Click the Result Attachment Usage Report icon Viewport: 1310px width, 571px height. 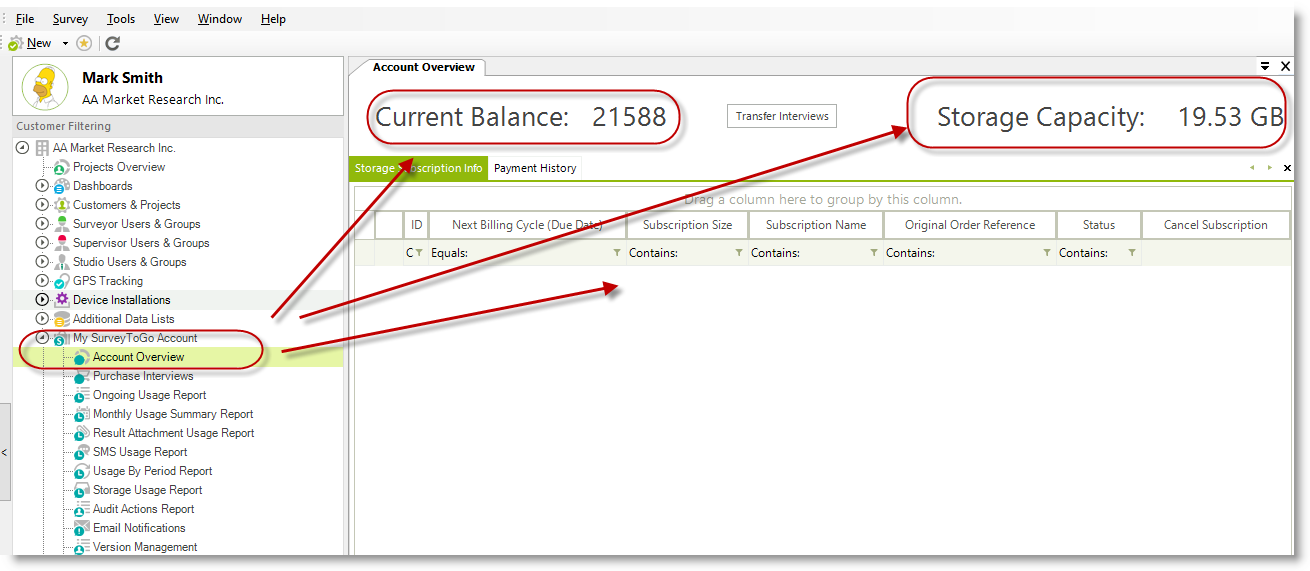[x=82, y=433]
